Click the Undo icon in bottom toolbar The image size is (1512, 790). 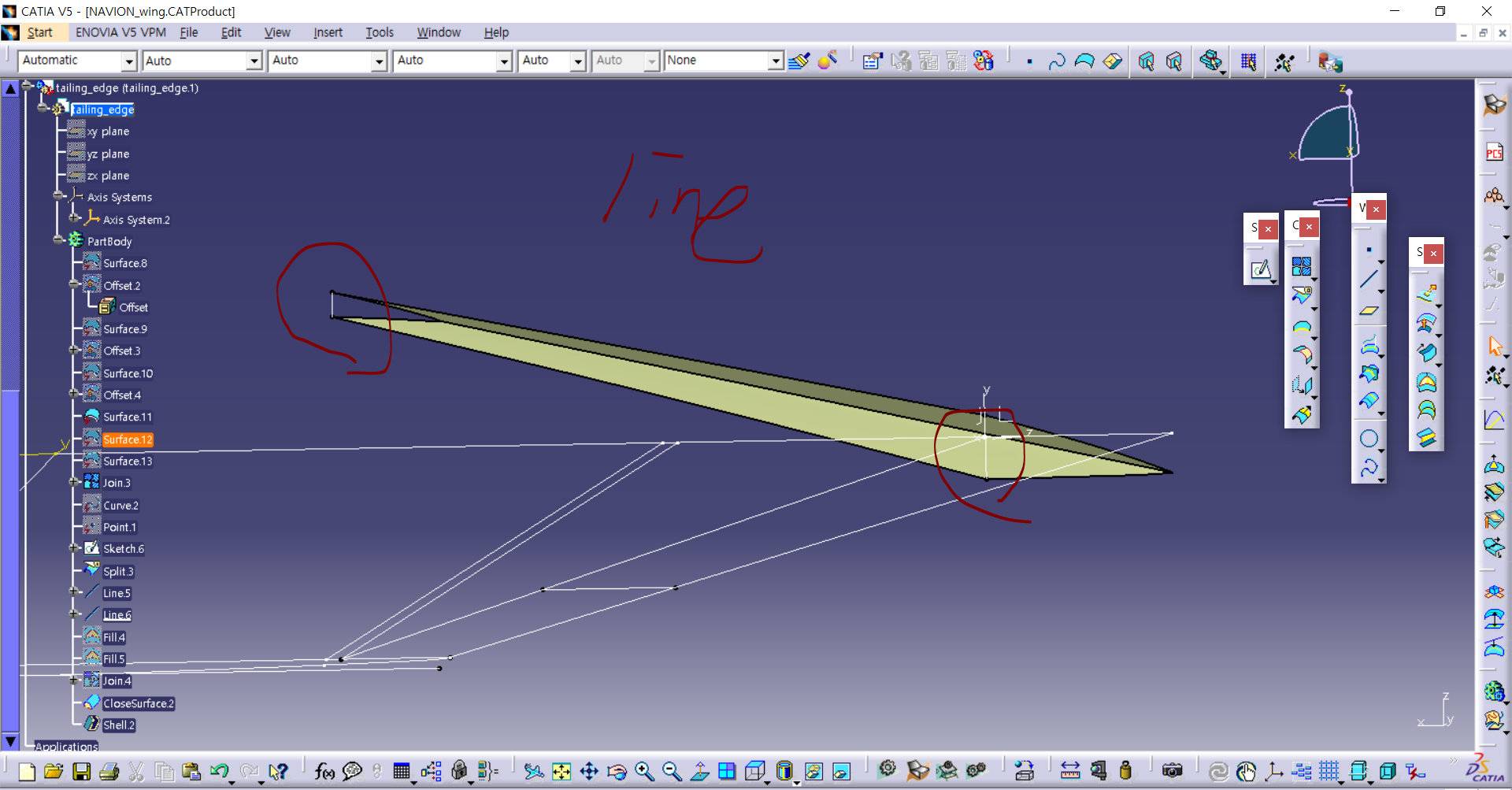pos(220,771)
